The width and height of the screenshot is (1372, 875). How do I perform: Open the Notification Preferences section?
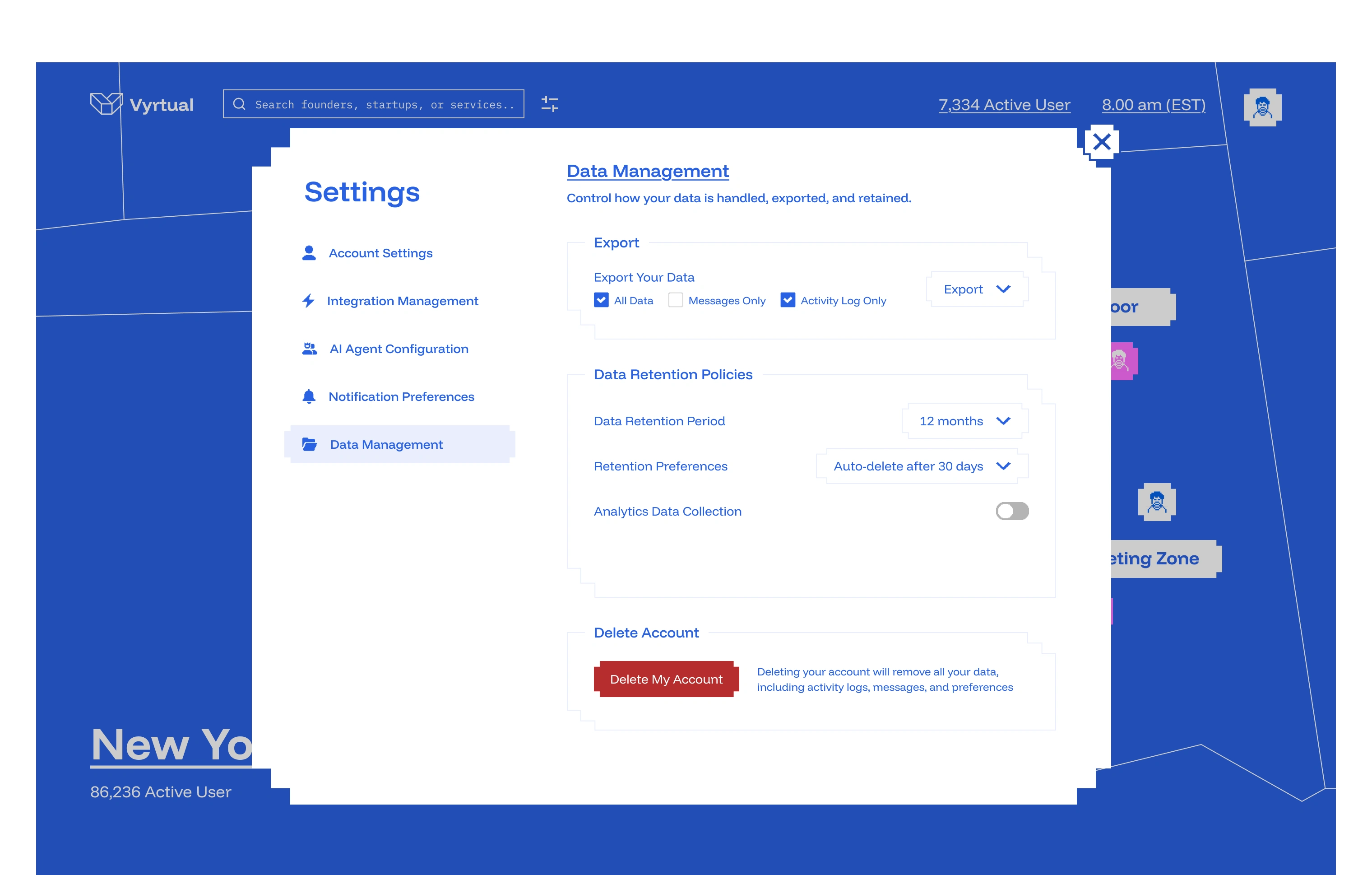pos(401,397)
